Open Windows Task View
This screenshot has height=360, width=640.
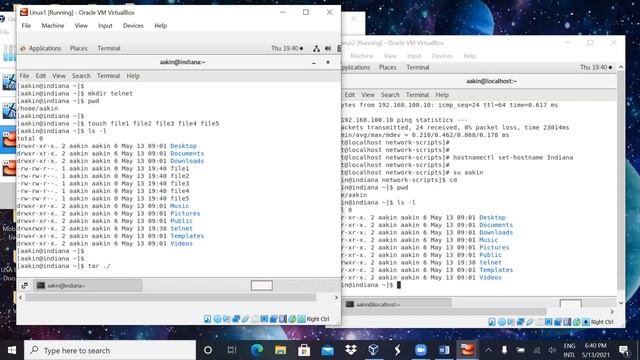[x=232, y=350]
